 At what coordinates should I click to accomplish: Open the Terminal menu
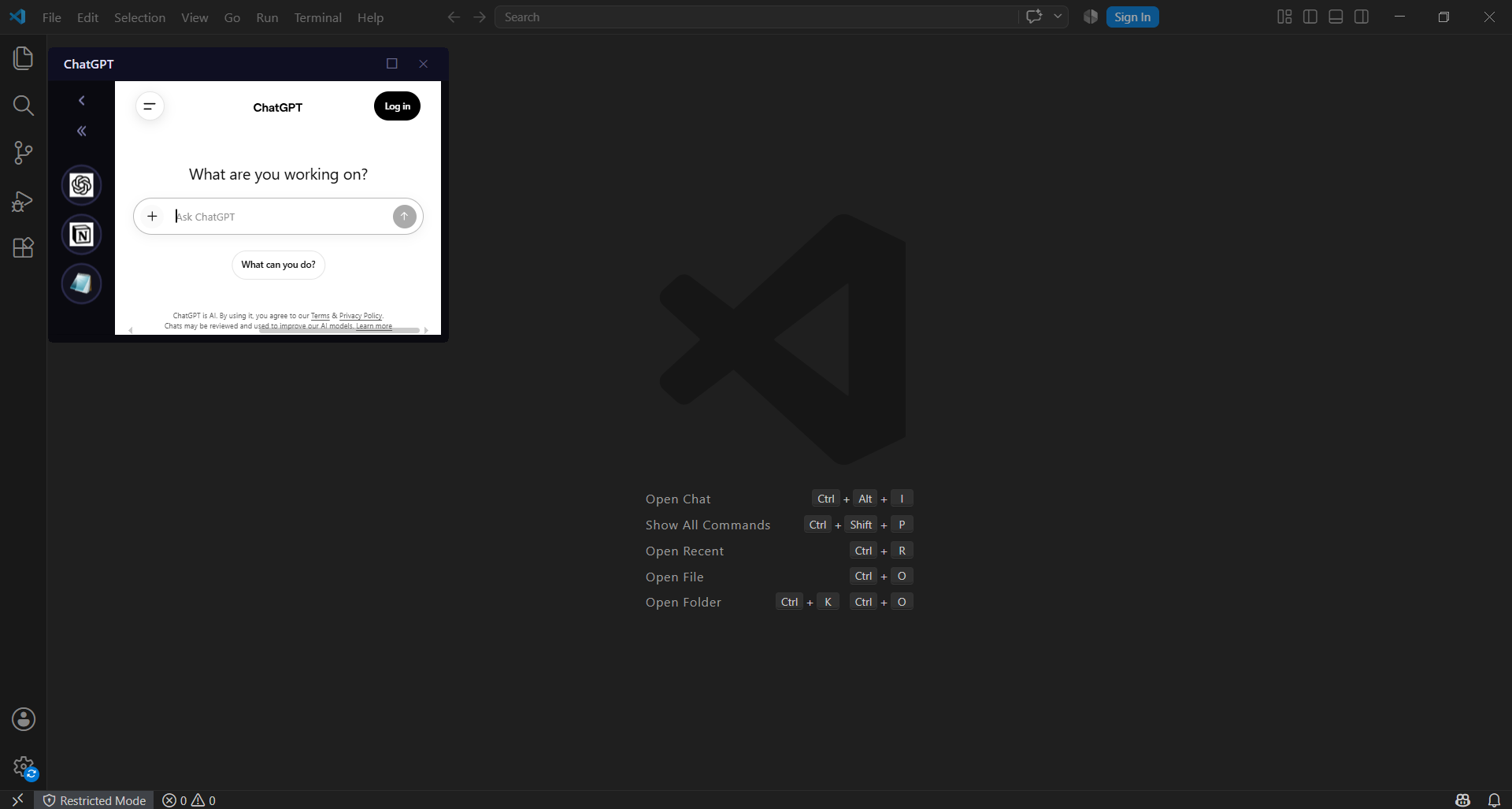[317, 17]
